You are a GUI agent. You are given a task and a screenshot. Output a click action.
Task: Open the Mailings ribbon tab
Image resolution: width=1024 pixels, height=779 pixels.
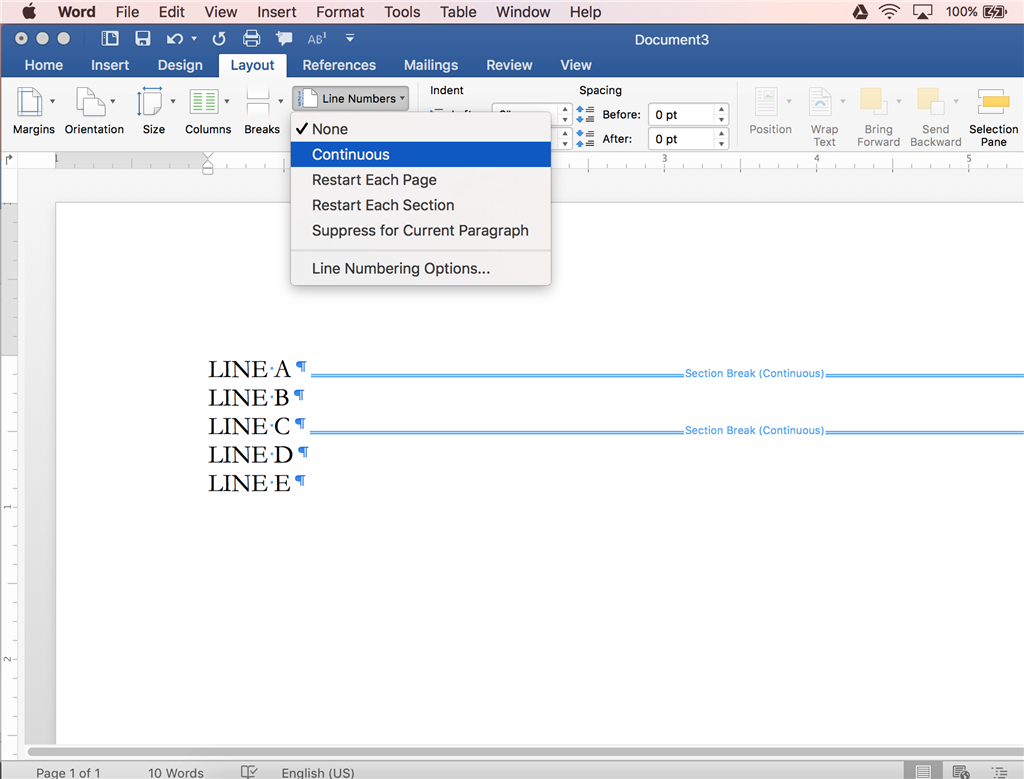coord(431,65)
